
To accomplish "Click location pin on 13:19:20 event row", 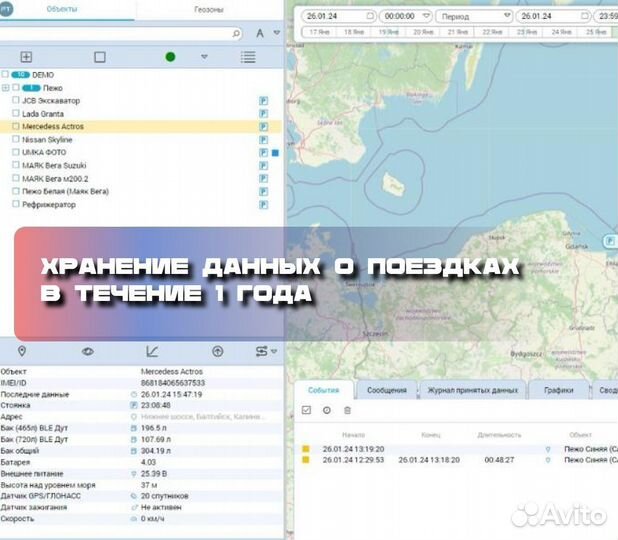I will click(548, 449).
